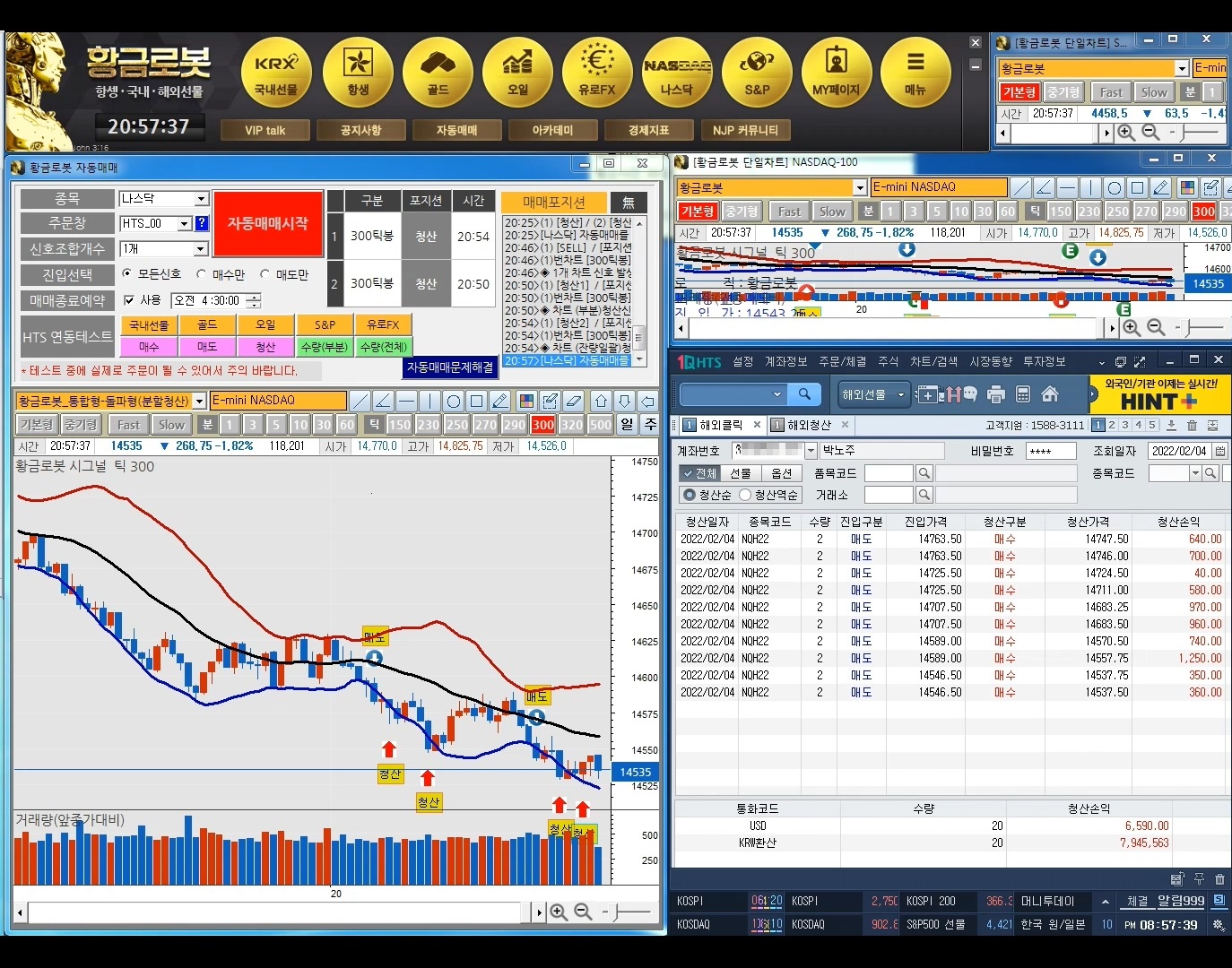Click blue help question mark next to HTS_00
The image size is (1232, 968).
coord(202,223)
